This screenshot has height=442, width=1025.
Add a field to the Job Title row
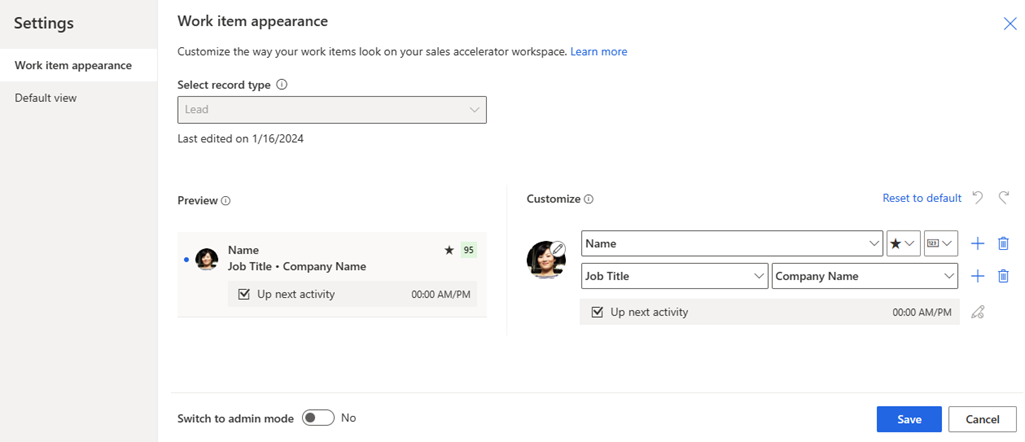point(978,276)
